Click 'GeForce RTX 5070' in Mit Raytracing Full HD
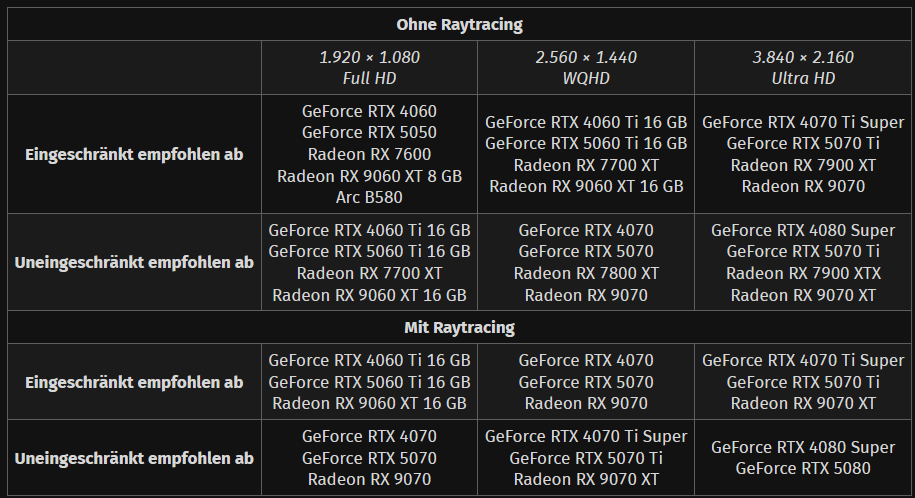Viewport: 915px width, 498px height. click(369, 458)
